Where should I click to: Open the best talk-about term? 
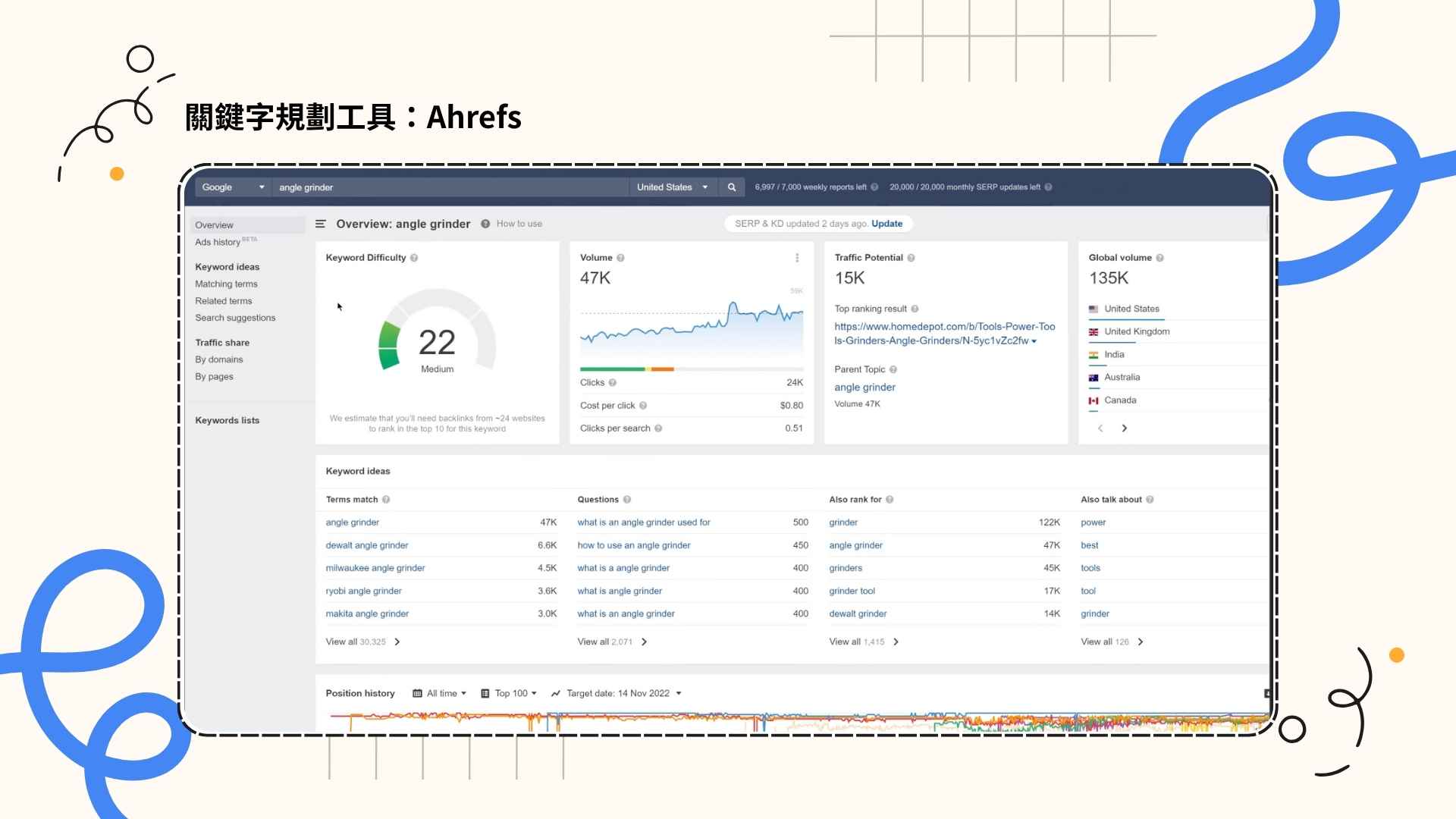point(1089,545)
